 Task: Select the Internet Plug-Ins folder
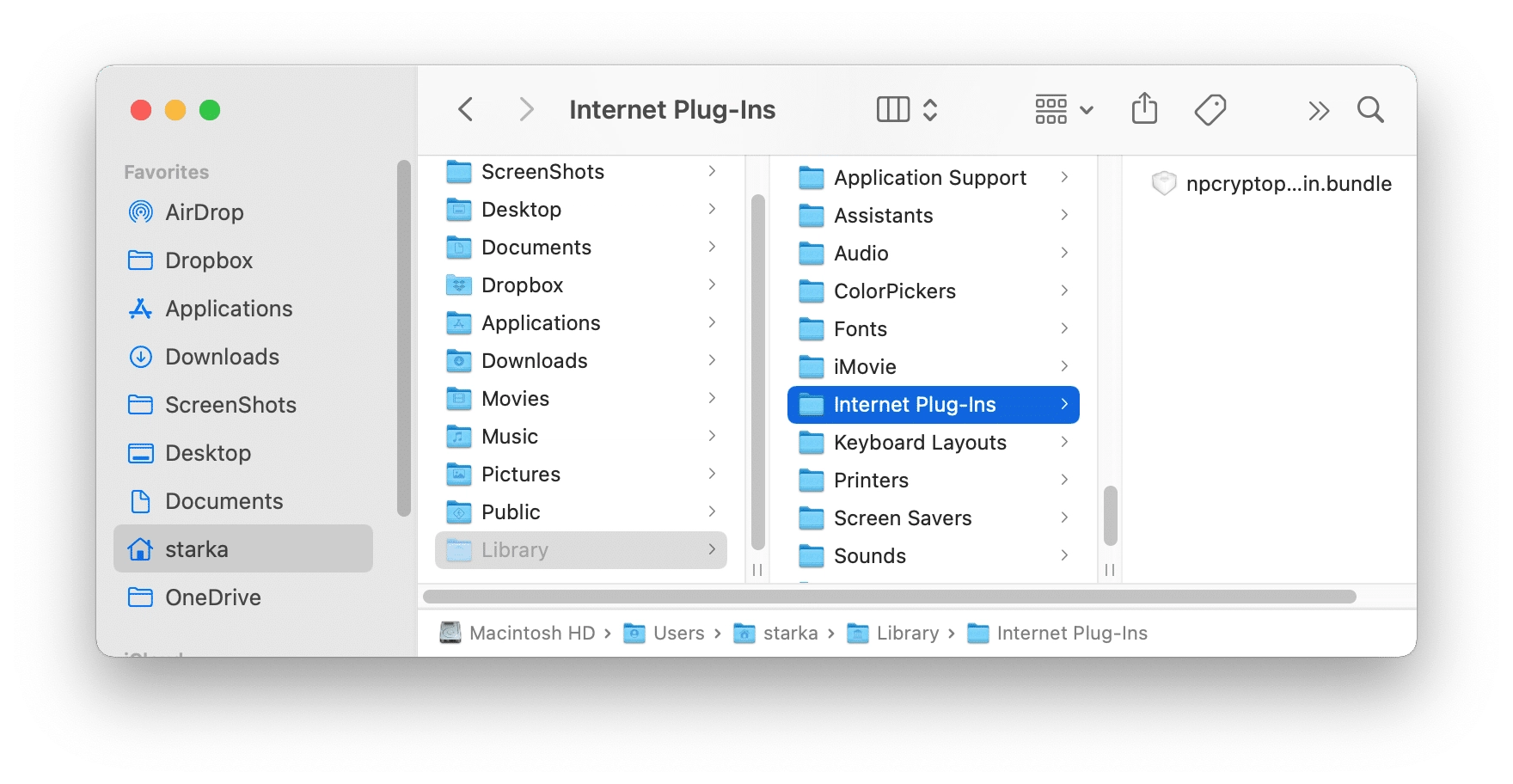click(916, 404)
